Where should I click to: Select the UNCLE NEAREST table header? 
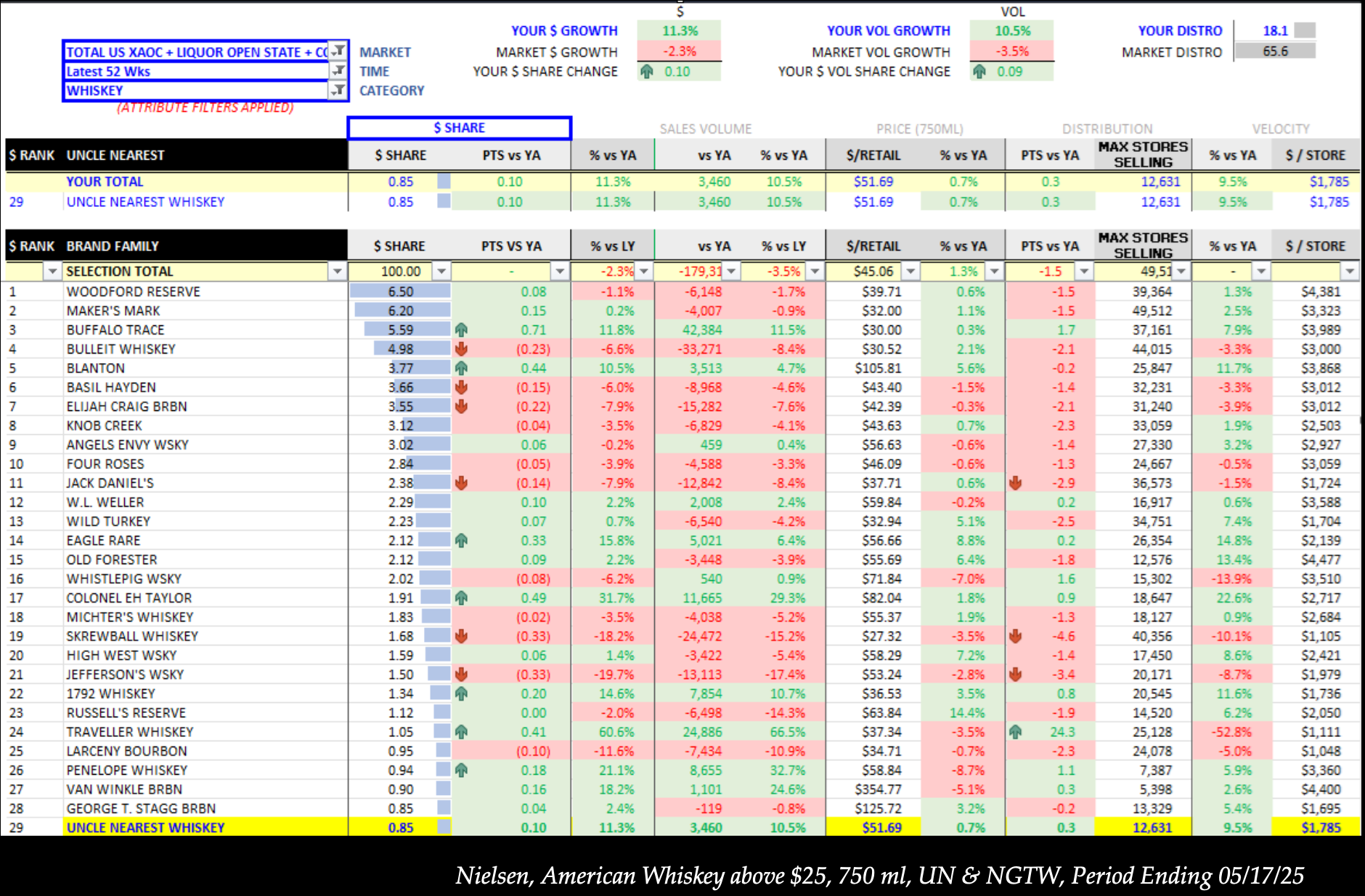click(115, 155)
